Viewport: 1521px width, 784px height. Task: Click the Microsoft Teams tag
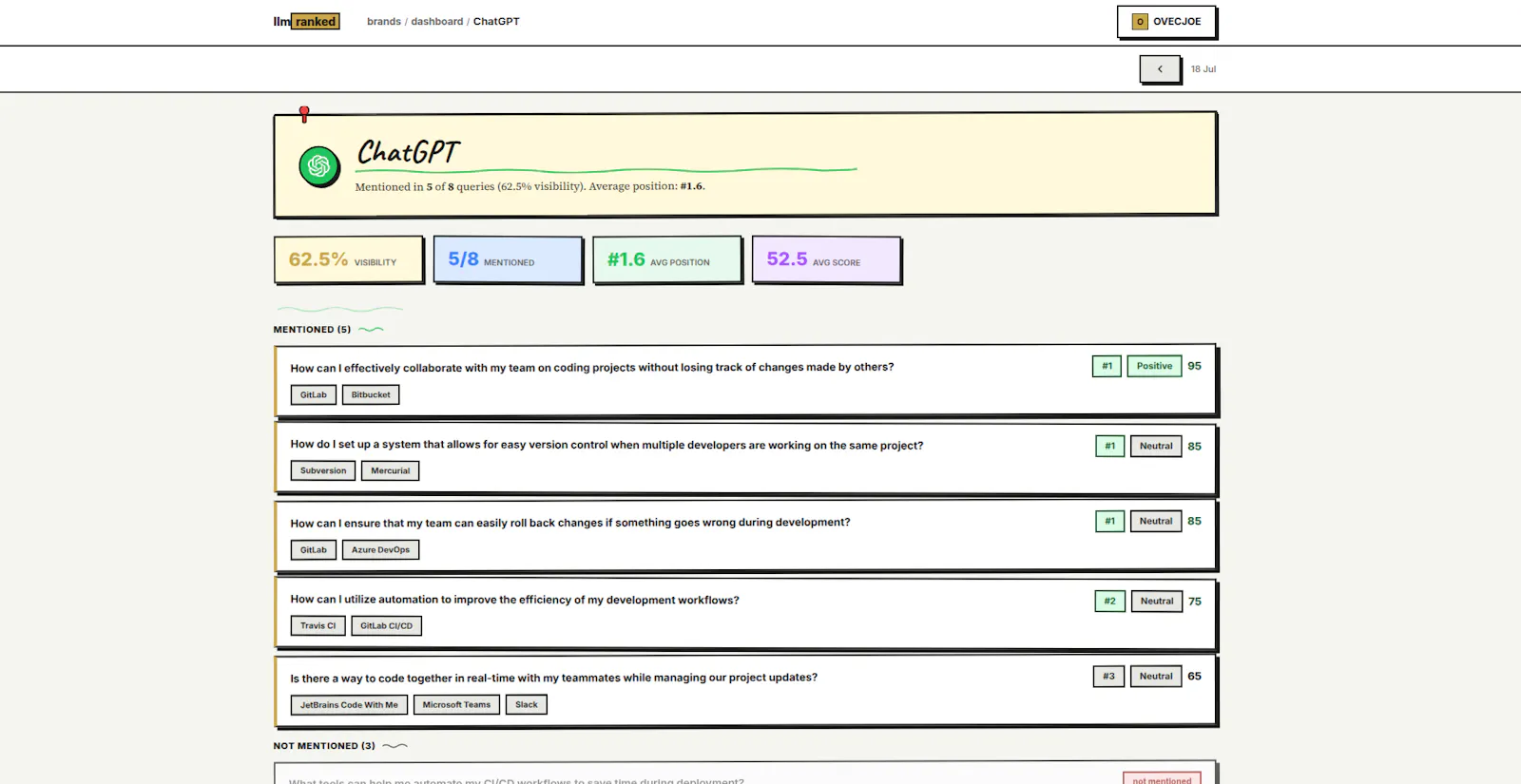pyautogui.click(x=456, y=704)
